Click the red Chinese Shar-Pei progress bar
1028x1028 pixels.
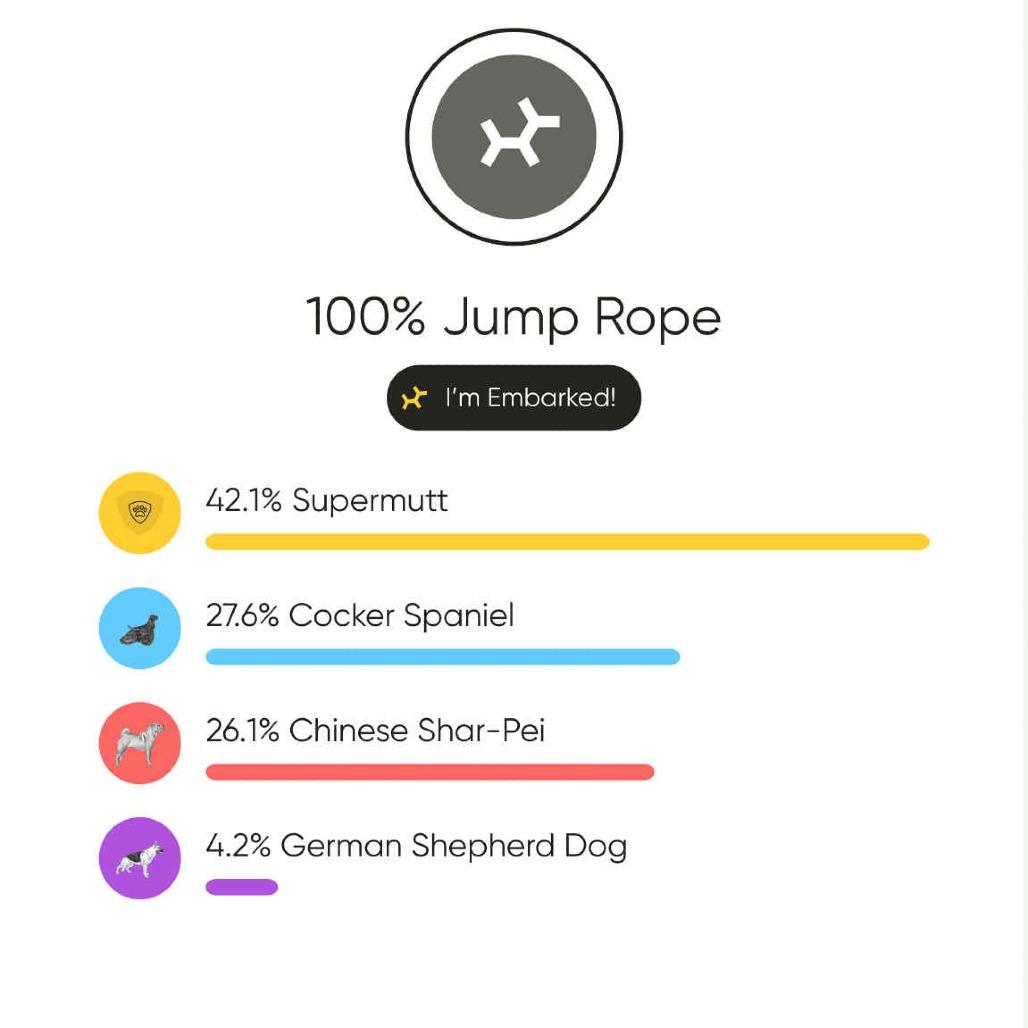pos(429,771)
